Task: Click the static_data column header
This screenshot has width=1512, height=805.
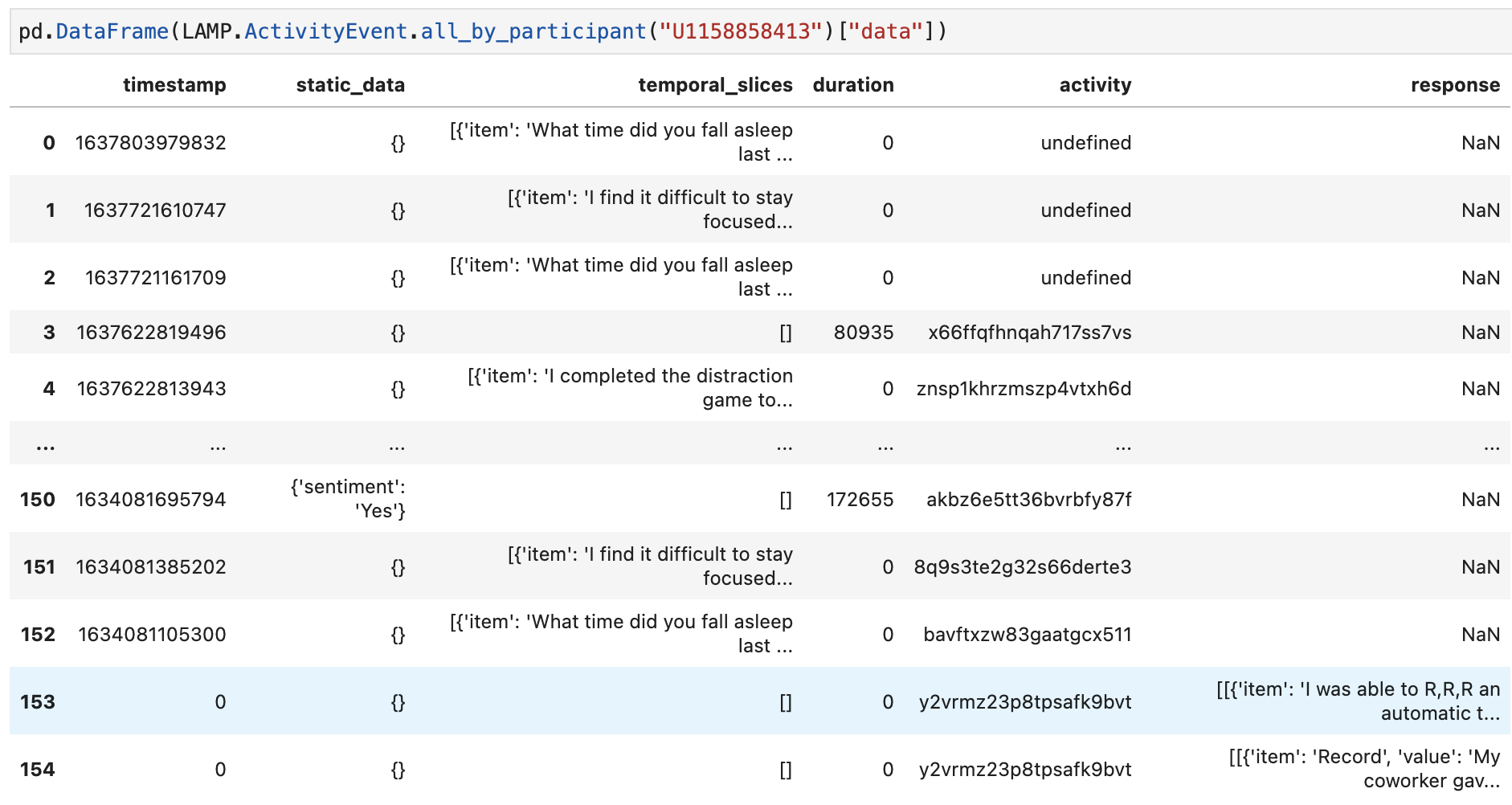Action: 350,85
